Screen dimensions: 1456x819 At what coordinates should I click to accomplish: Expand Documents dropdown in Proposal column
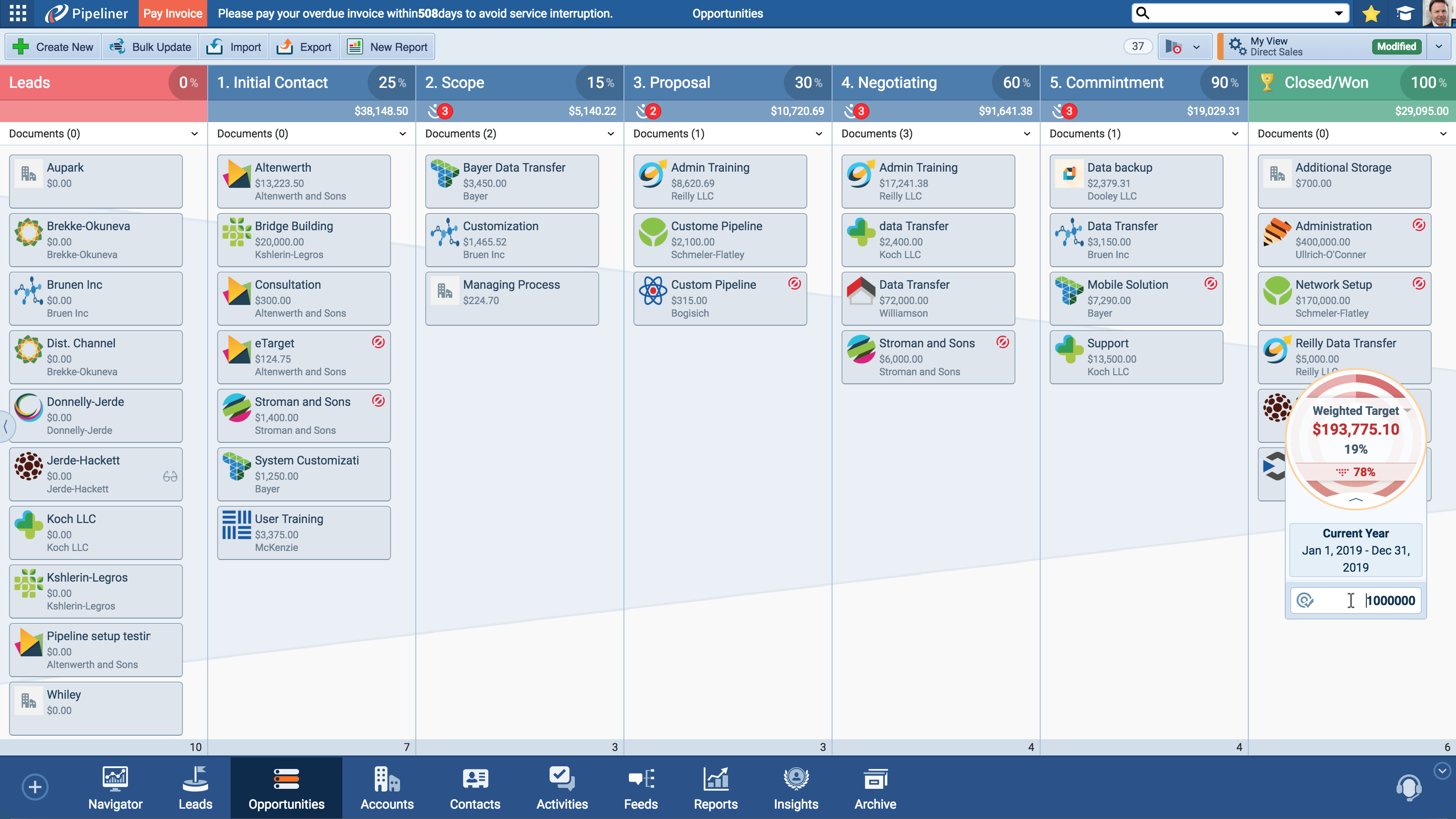(819, 134)
